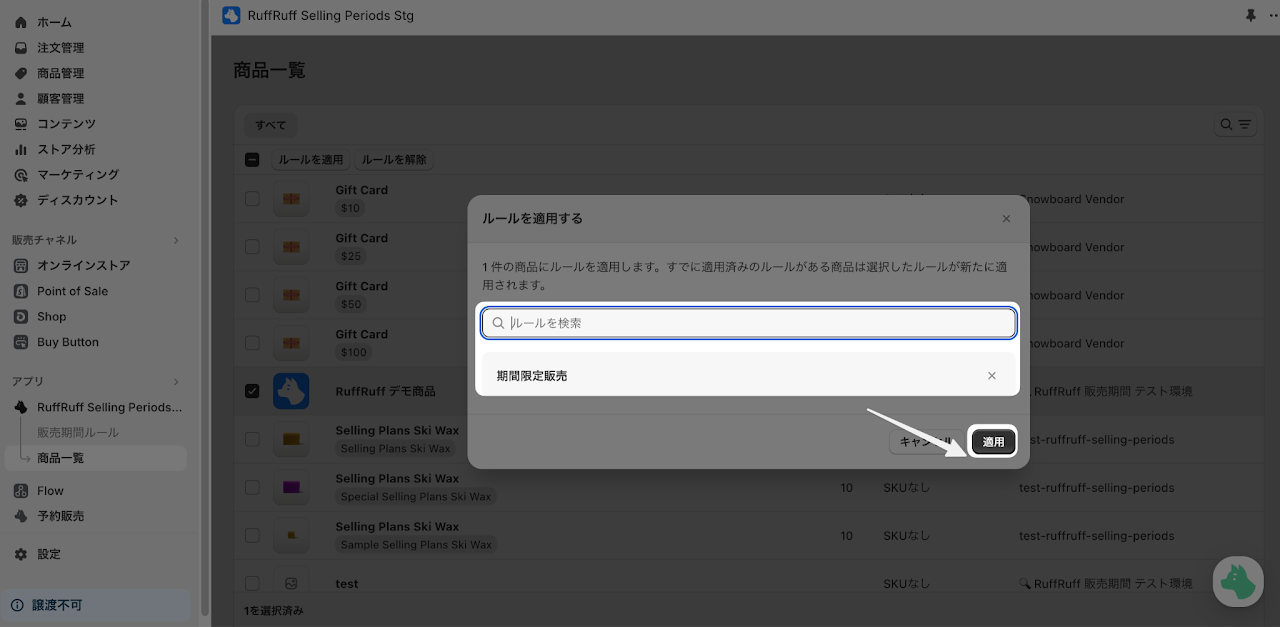Check the test product checkbox
Viewport: 1280px width, 627px height.
[x=252, y=583]
